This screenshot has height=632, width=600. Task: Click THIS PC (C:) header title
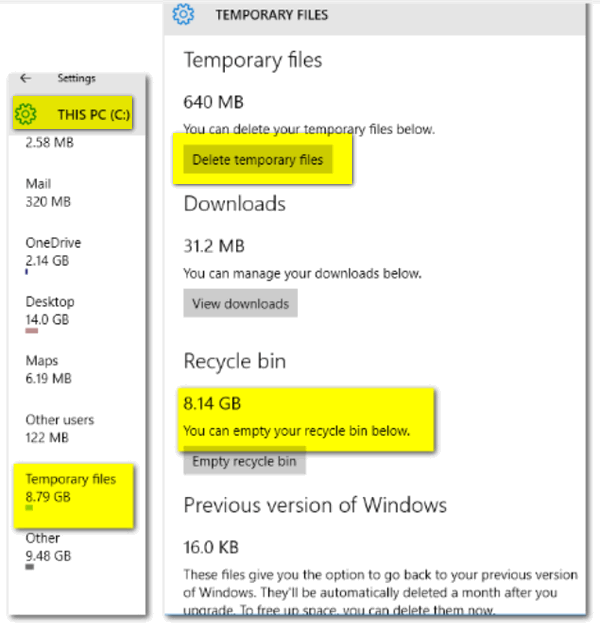93,115
